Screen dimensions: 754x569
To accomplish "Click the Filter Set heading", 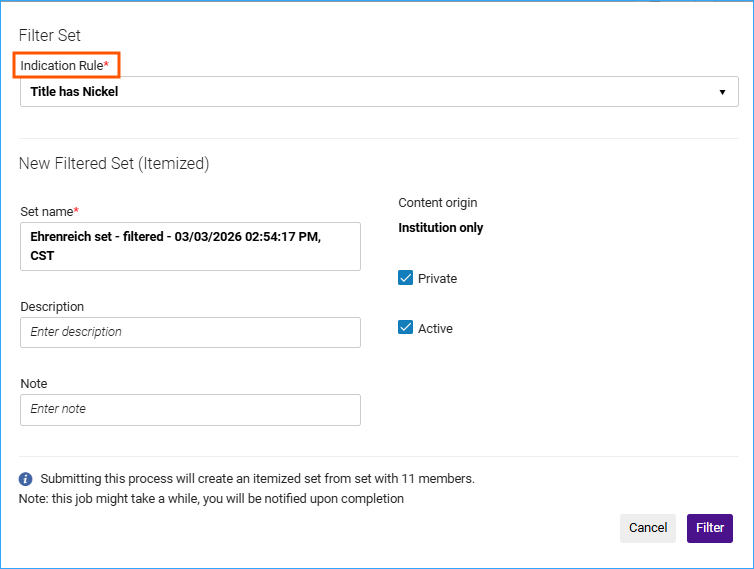I will point(50,35).
